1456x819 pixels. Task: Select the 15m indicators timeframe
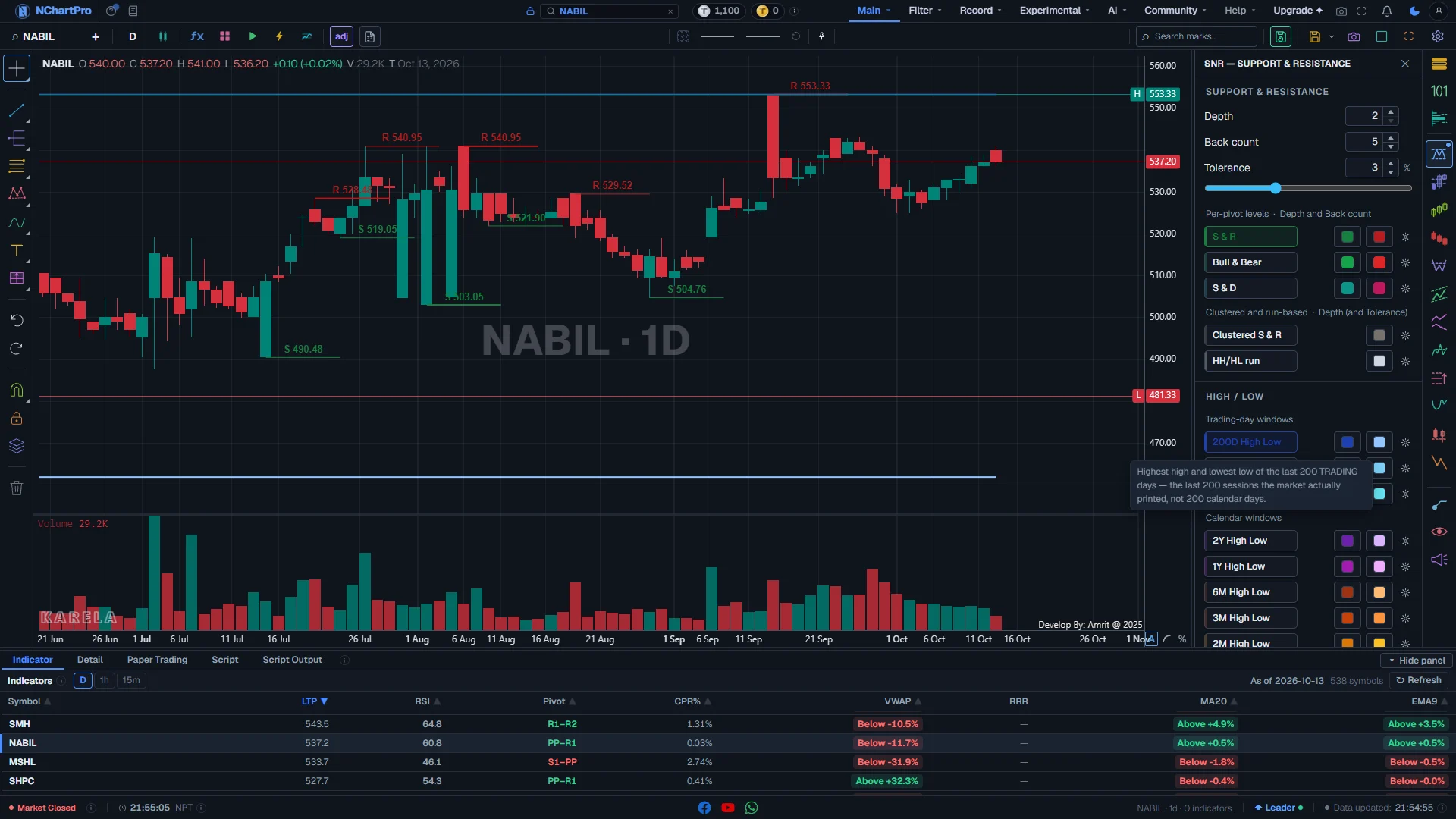click(x=131, y=680)
